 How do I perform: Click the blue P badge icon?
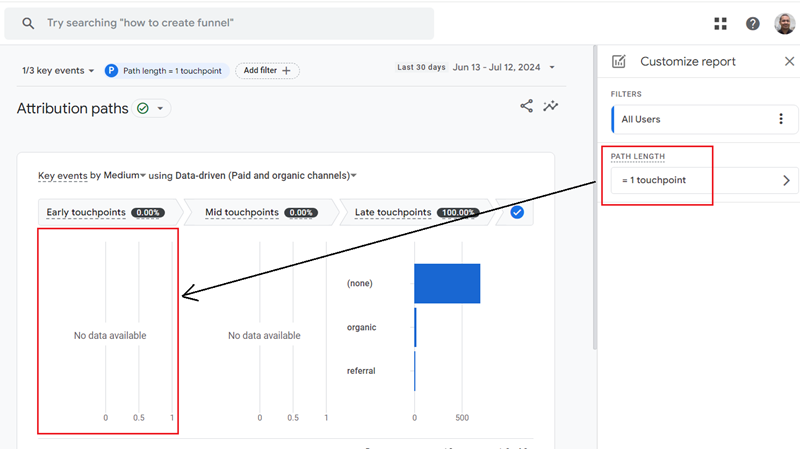(x=111, y=70)
